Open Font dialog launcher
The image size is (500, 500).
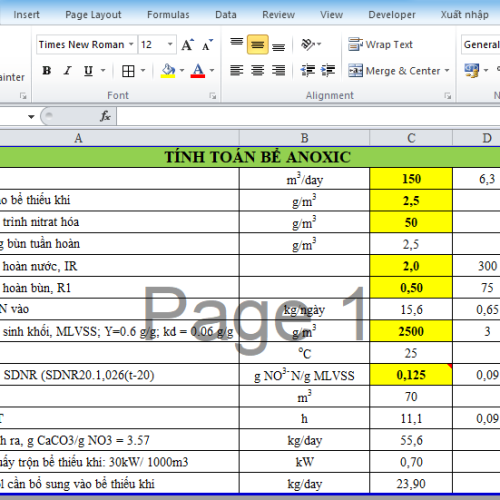point(212,96)
